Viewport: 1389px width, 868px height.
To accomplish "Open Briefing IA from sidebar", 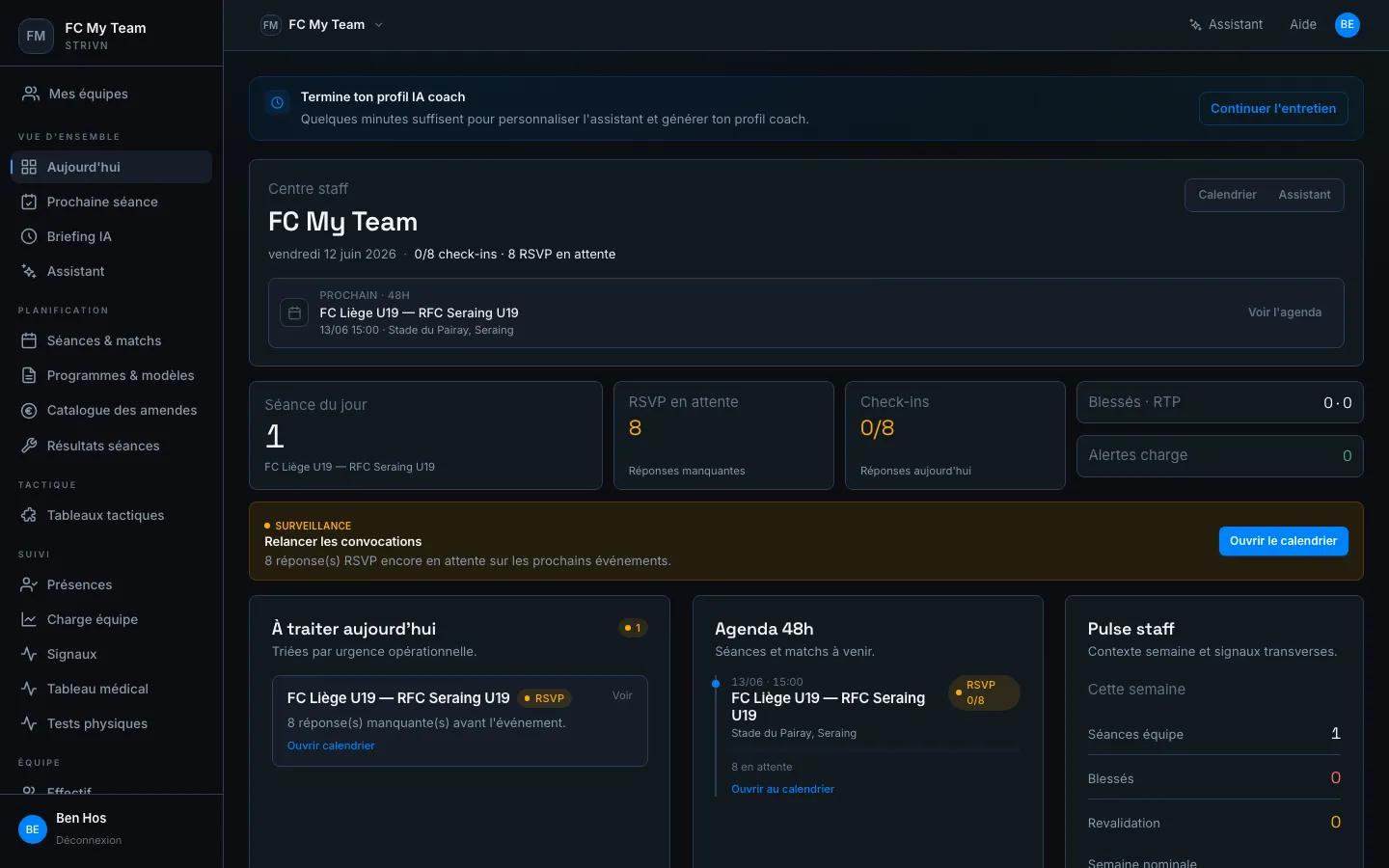I will click(x=112, y=236).
